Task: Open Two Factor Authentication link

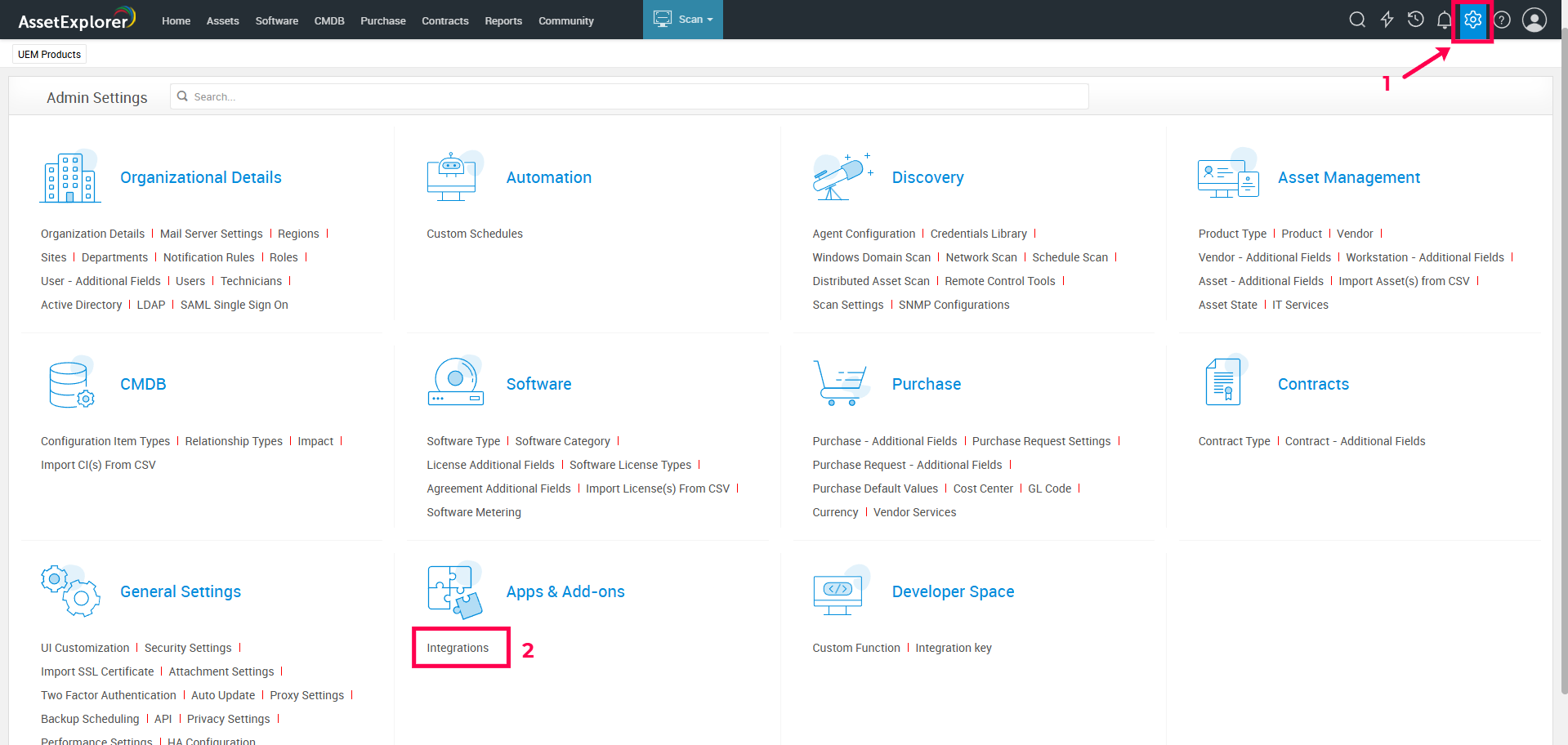Action: click(x=109, y=695)
